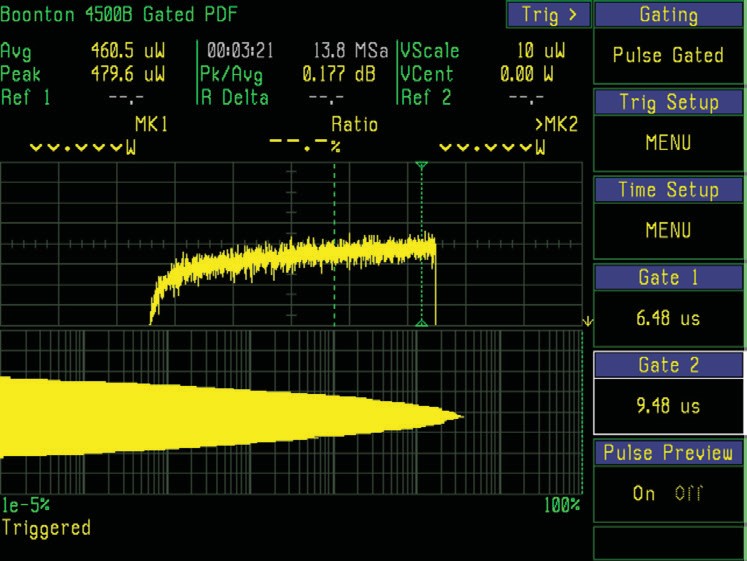Click the Pk/Avg value 0.177 dB
747x561 pixels.
339,74
